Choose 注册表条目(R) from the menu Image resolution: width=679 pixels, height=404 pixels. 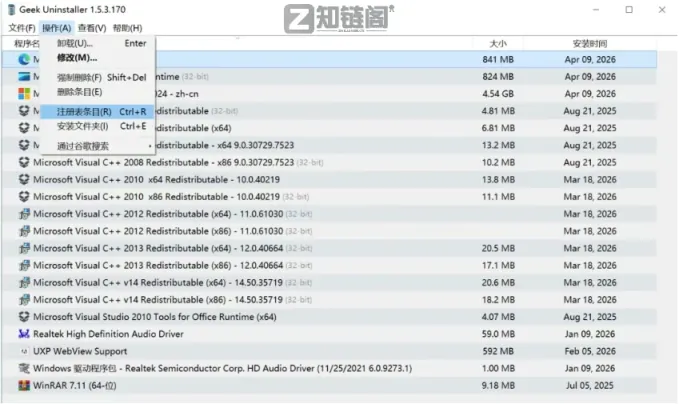coord(97,112)
